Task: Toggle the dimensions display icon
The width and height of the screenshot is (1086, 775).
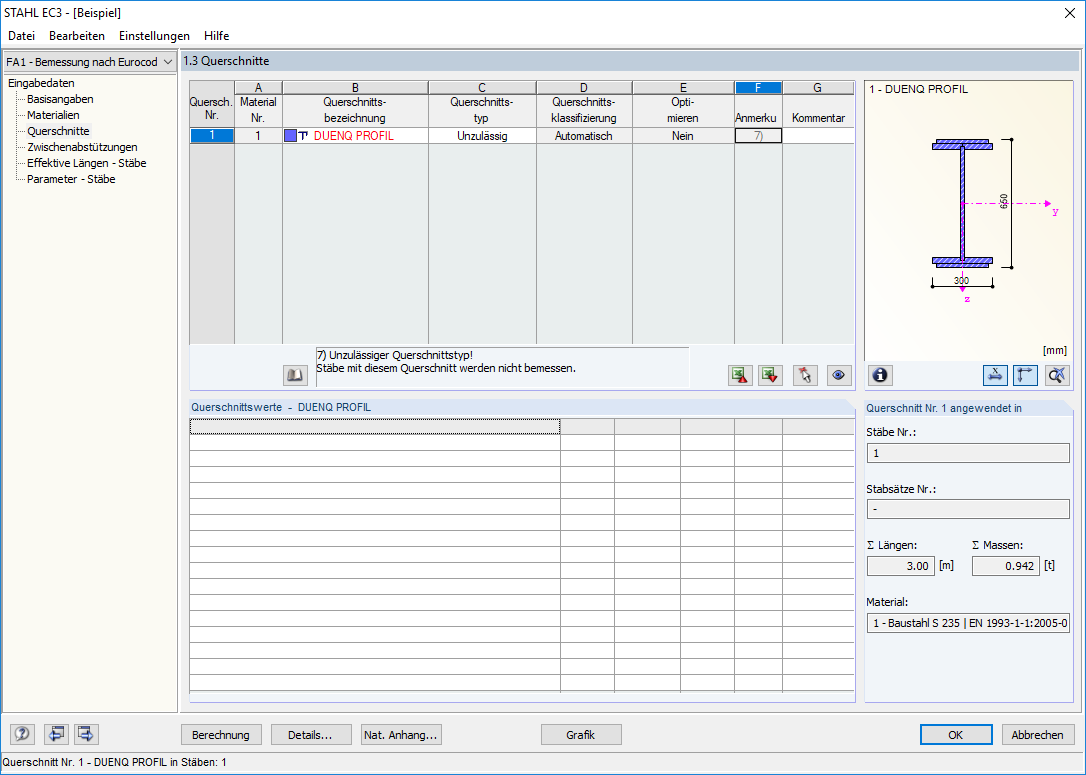Action: [x=1025, y=375]
